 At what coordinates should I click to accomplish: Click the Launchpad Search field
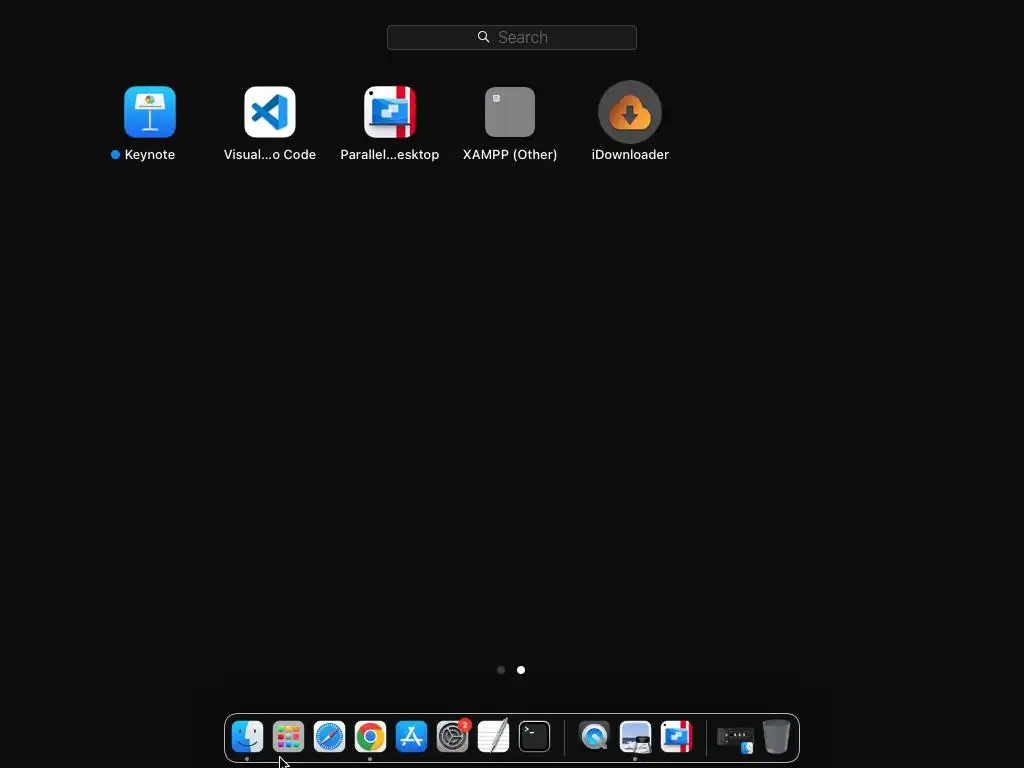(x=512, y=37)
